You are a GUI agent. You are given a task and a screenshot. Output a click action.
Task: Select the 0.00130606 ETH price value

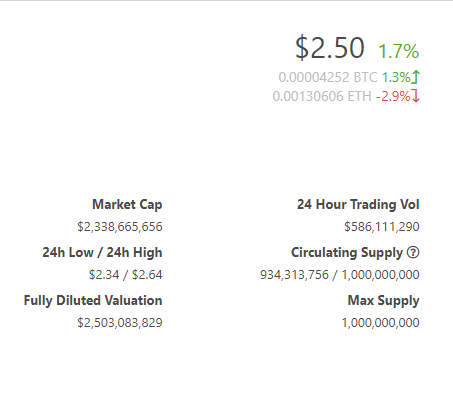[322, 96]
